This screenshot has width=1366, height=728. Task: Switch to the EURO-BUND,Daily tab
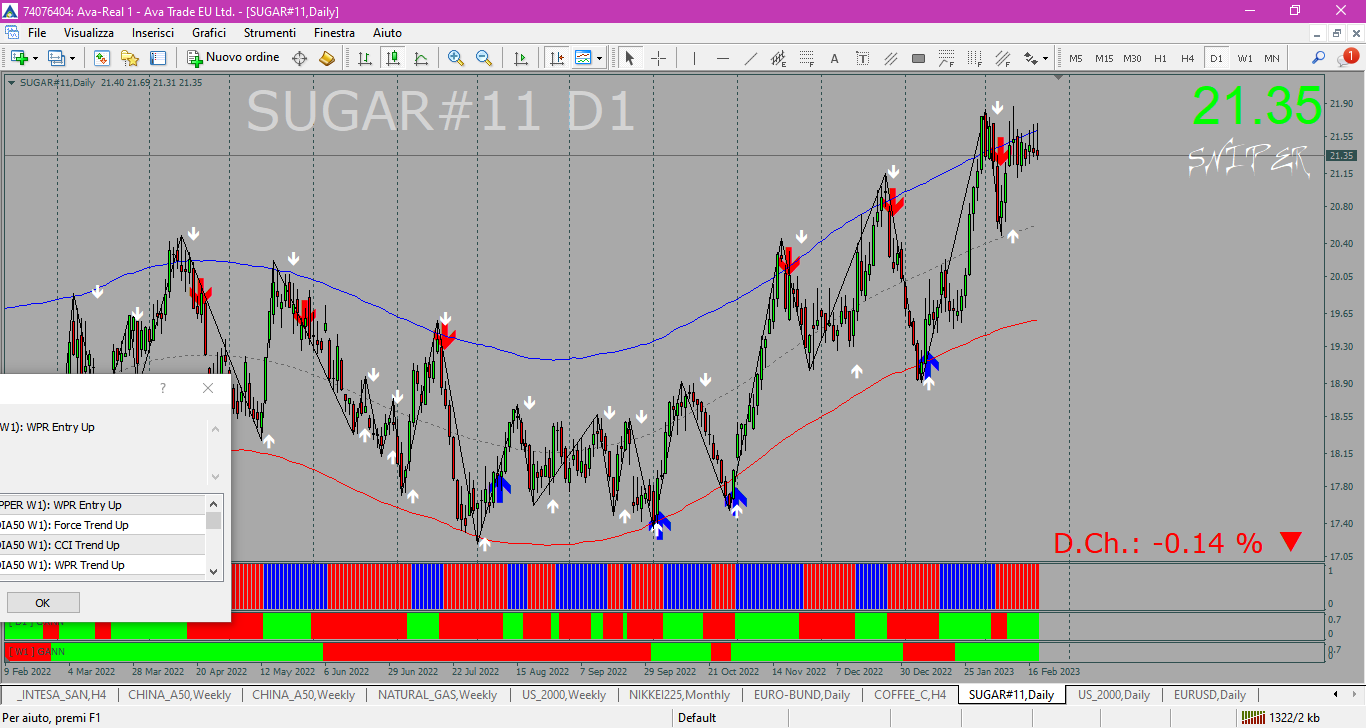point(801,694)
